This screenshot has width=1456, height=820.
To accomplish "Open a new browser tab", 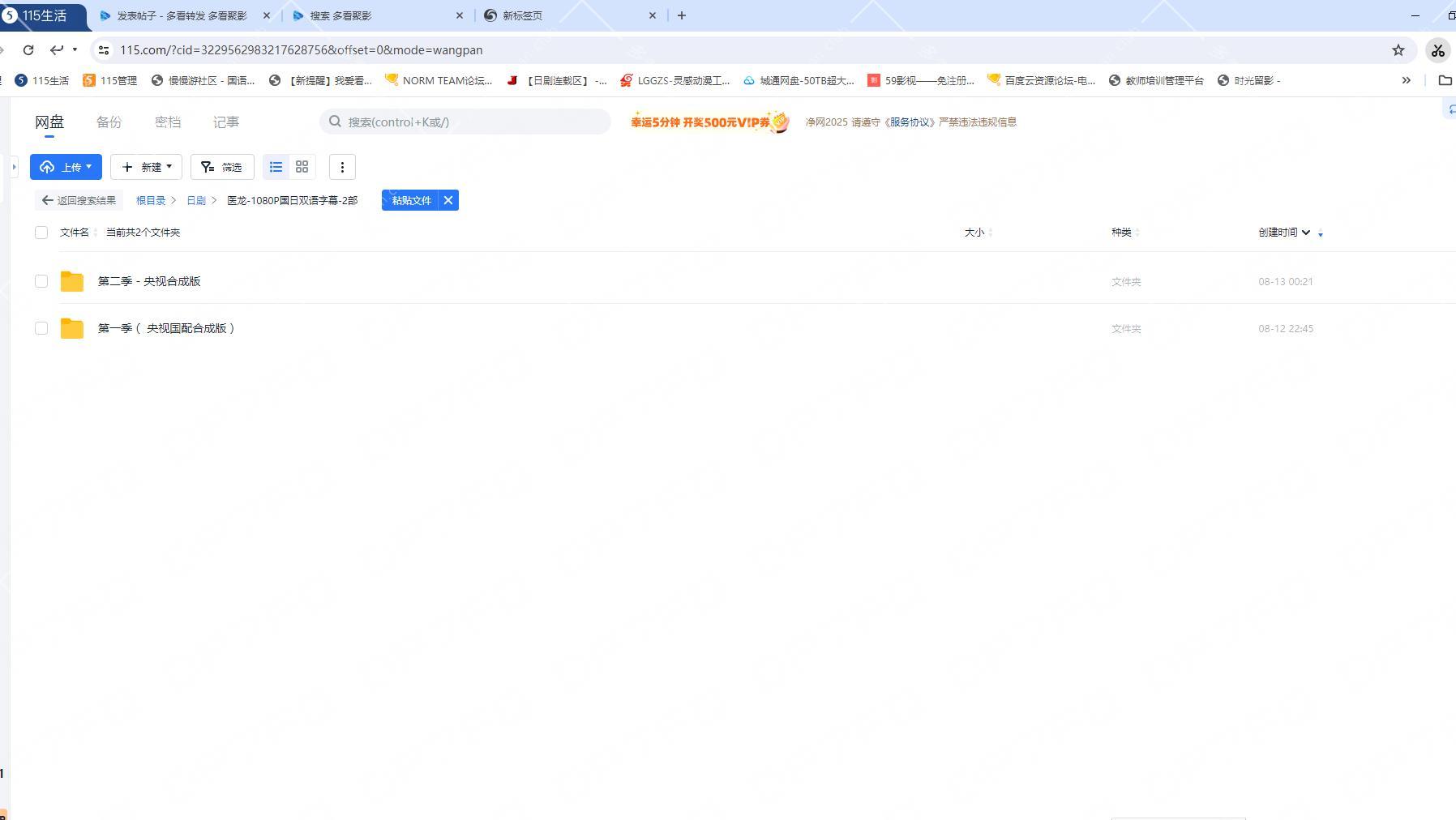I will [682, 15].
